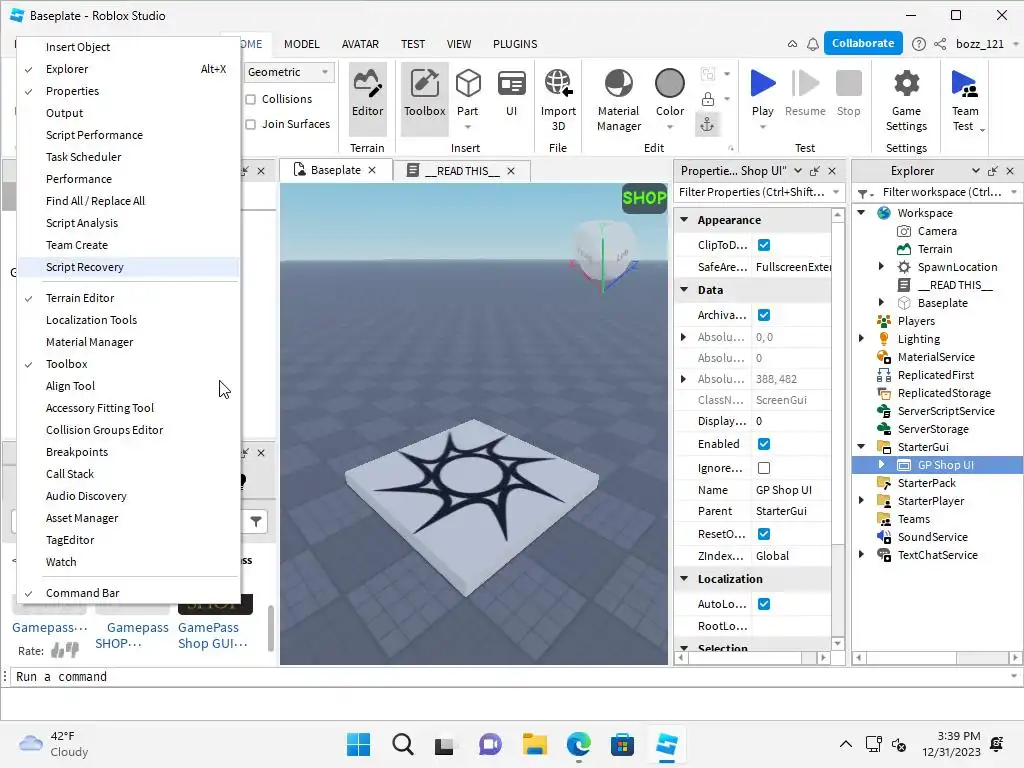The height and width of the screenshot is (768, 1024).
Task: Toggle the Collisions checkbox
Action: pos(251,99)
